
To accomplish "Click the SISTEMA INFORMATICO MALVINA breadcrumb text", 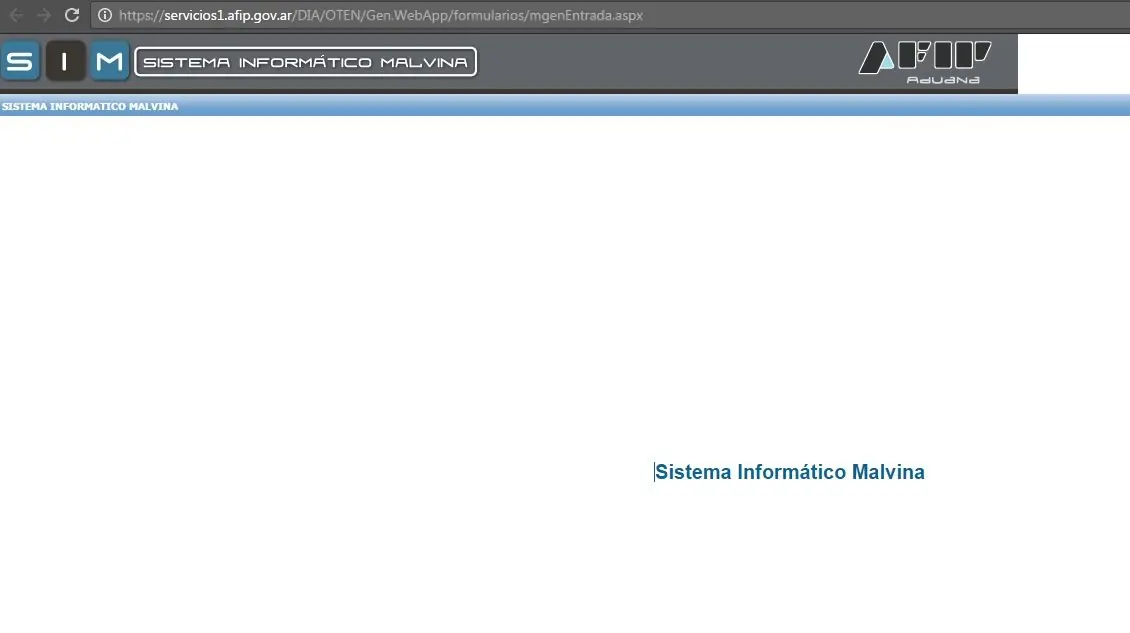I will tap(90, 107).
